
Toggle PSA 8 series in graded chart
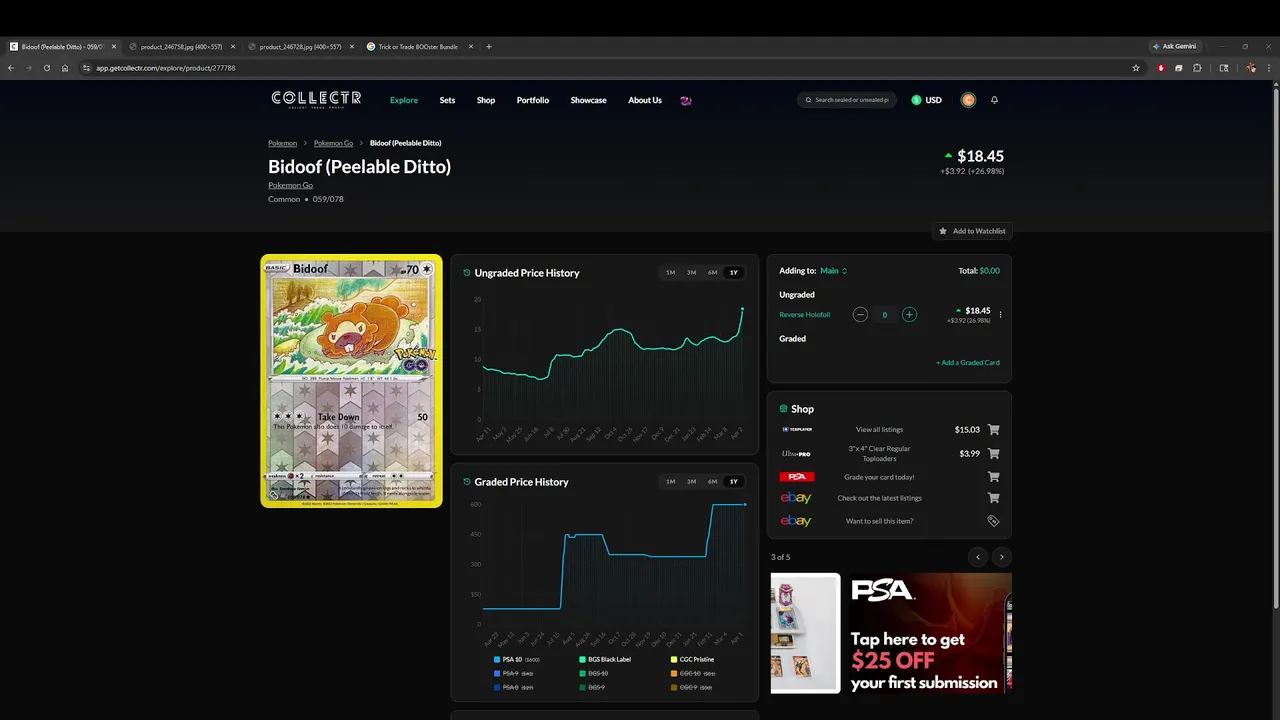(x=513, y=688)
